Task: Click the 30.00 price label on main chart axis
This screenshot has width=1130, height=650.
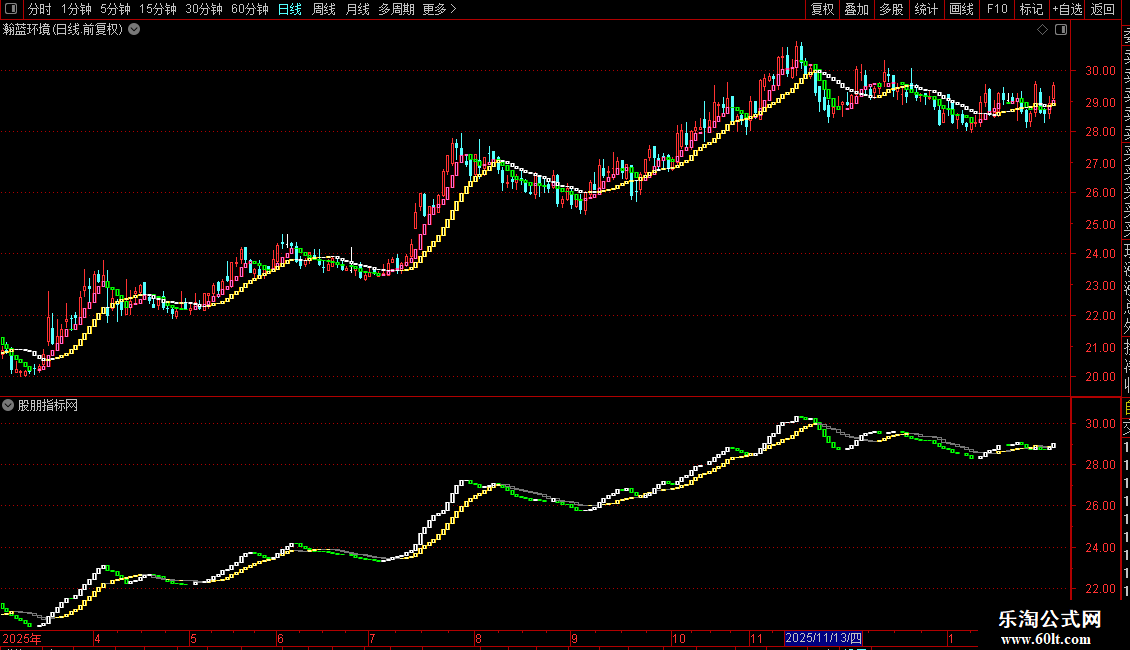Action: point(1100,71)
